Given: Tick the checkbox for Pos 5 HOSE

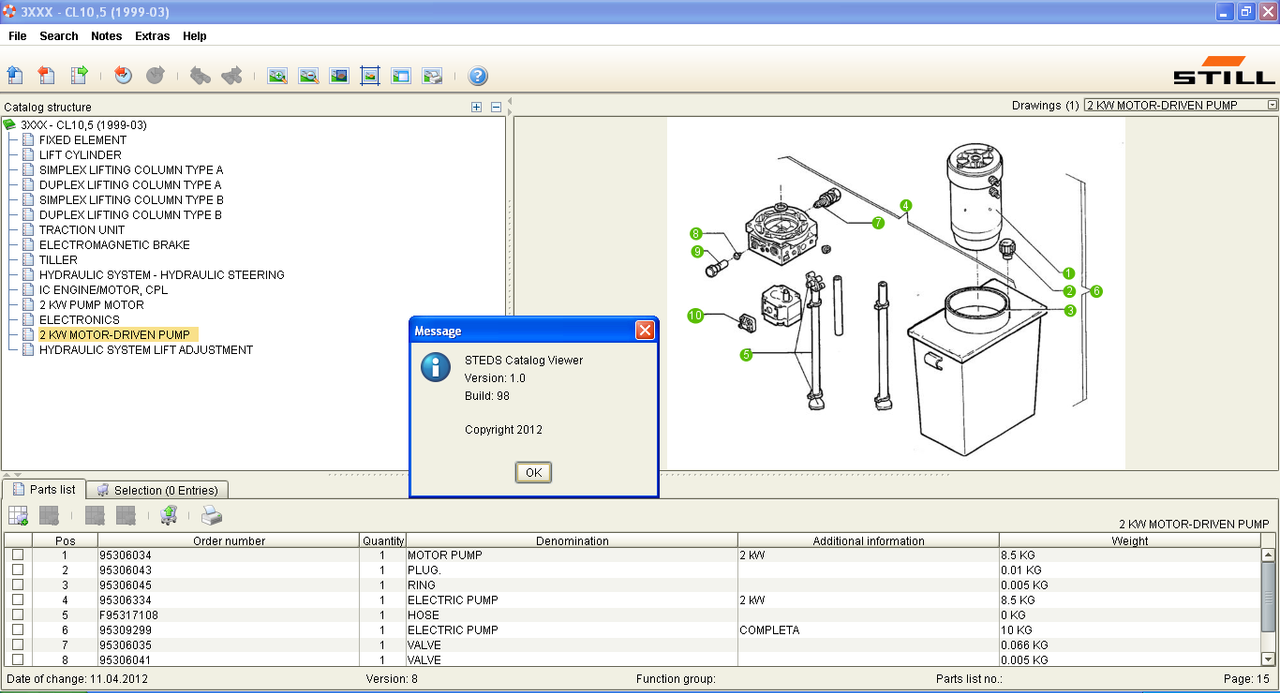Looking at the screenshot, I should point(17,615).
